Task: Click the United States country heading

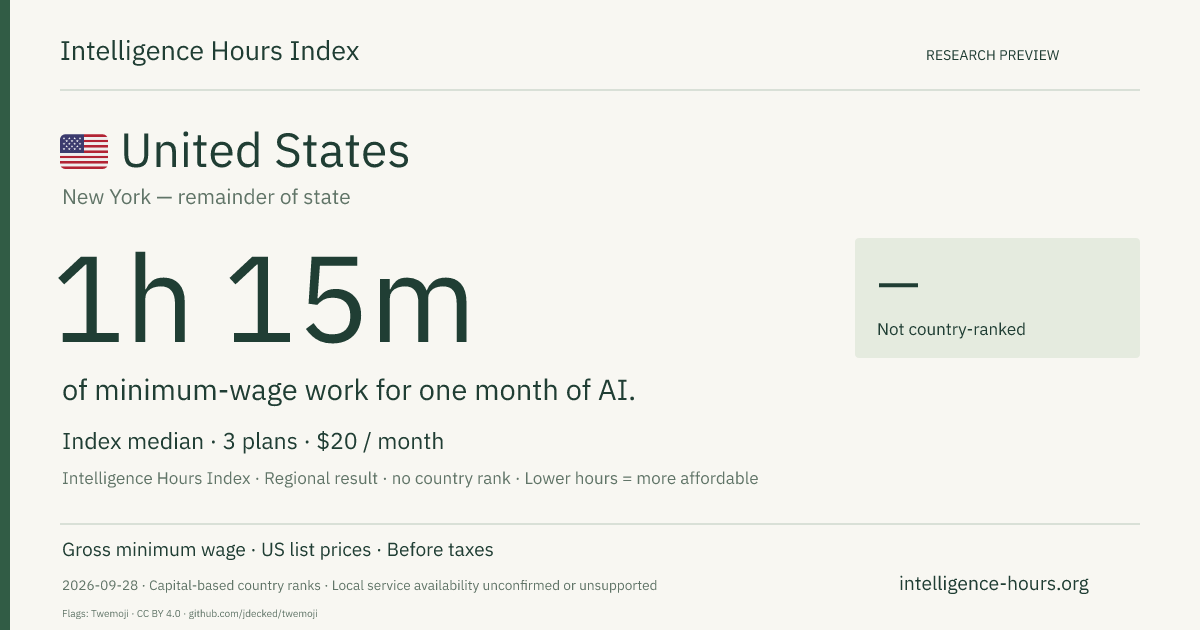Action: (x=265, y=151)
